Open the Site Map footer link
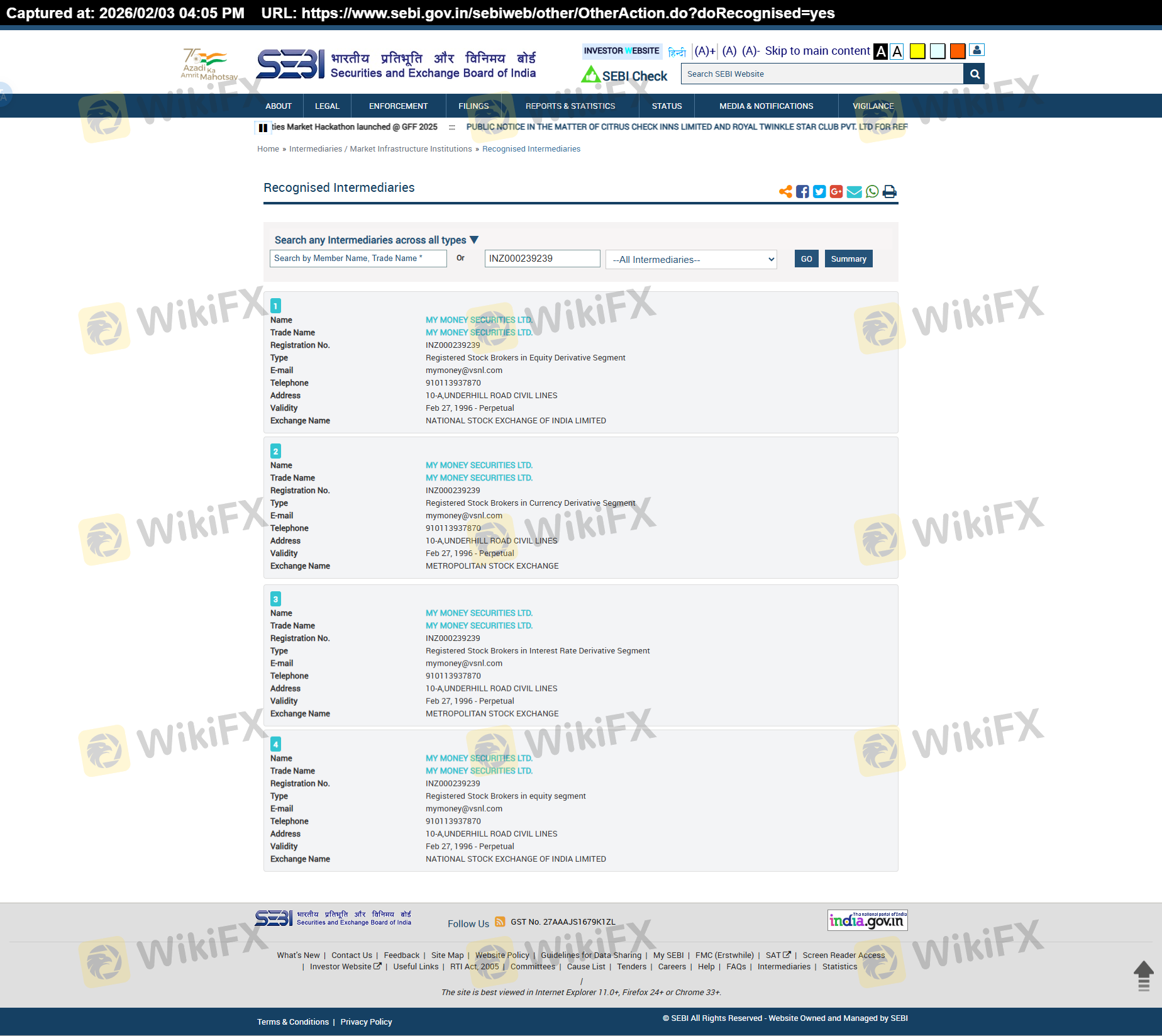1162x1036 pixels. point(448,955)
